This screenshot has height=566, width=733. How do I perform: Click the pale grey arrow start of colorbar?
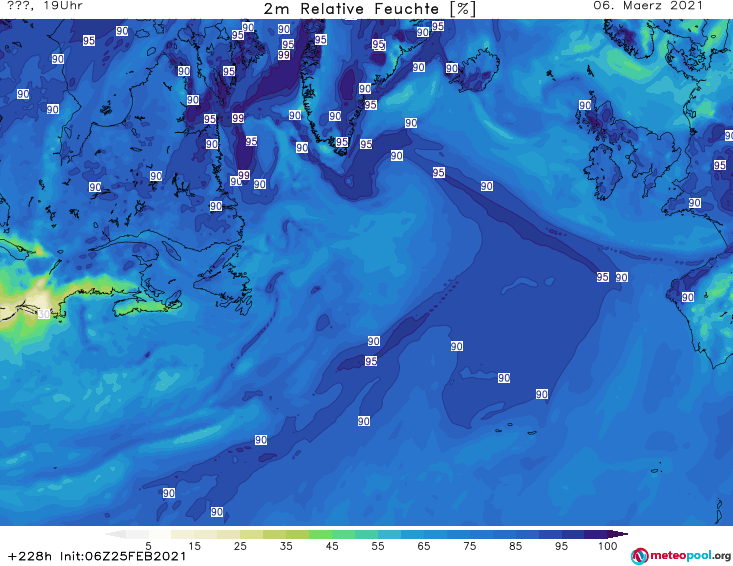[115, 534]
